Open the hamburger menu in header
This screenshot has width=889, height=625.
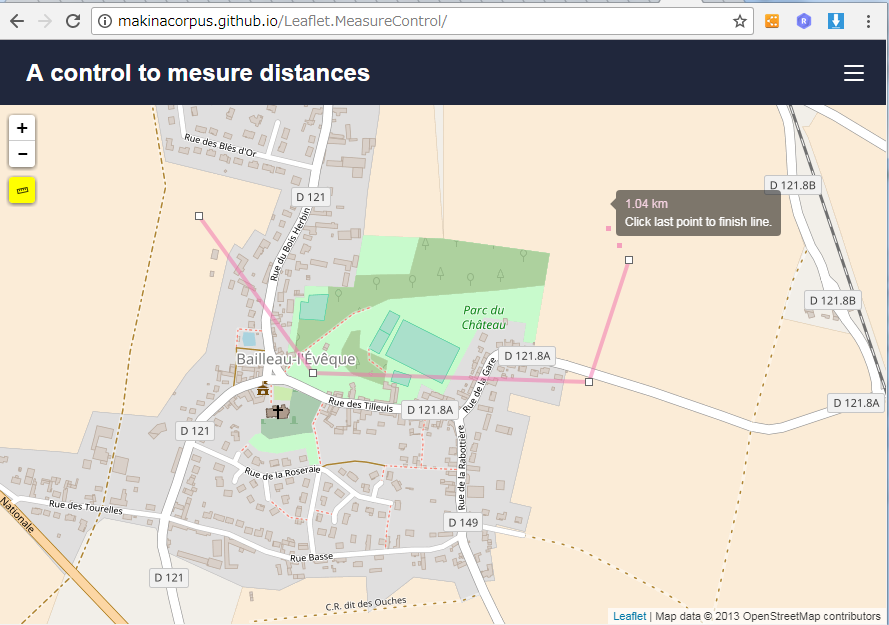tap(853, 73)
